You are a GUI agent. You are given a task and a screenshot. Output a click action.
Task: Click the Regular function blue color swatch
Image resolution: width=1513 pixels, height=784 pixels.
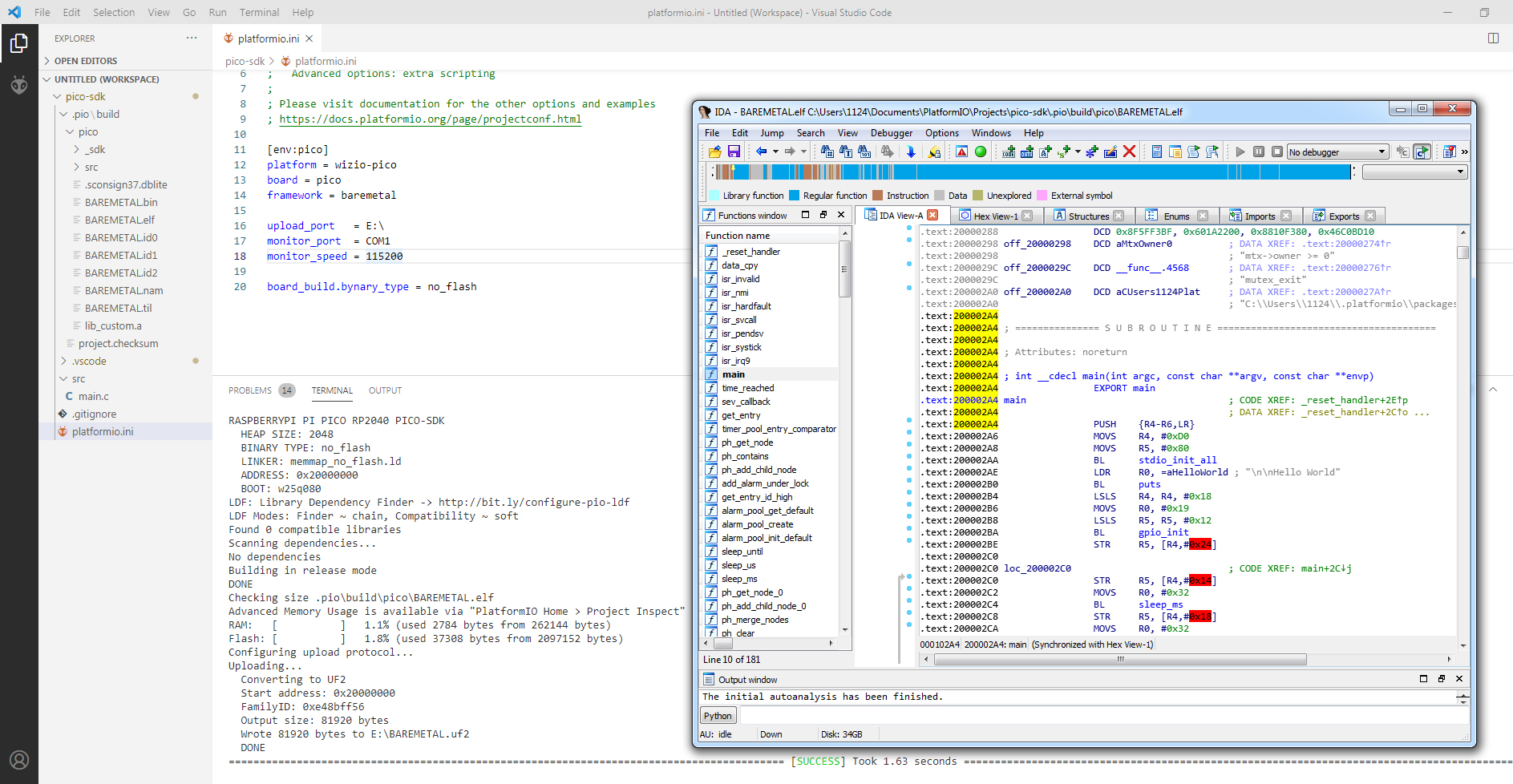point(794,196)
